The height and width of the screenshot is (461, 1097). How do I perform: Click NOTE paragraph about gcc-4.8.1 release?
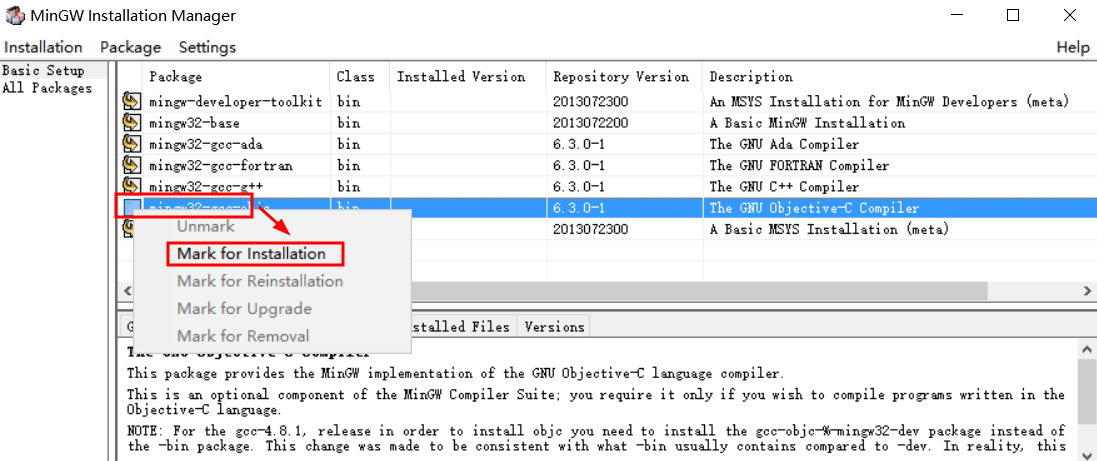coord(596,437)
